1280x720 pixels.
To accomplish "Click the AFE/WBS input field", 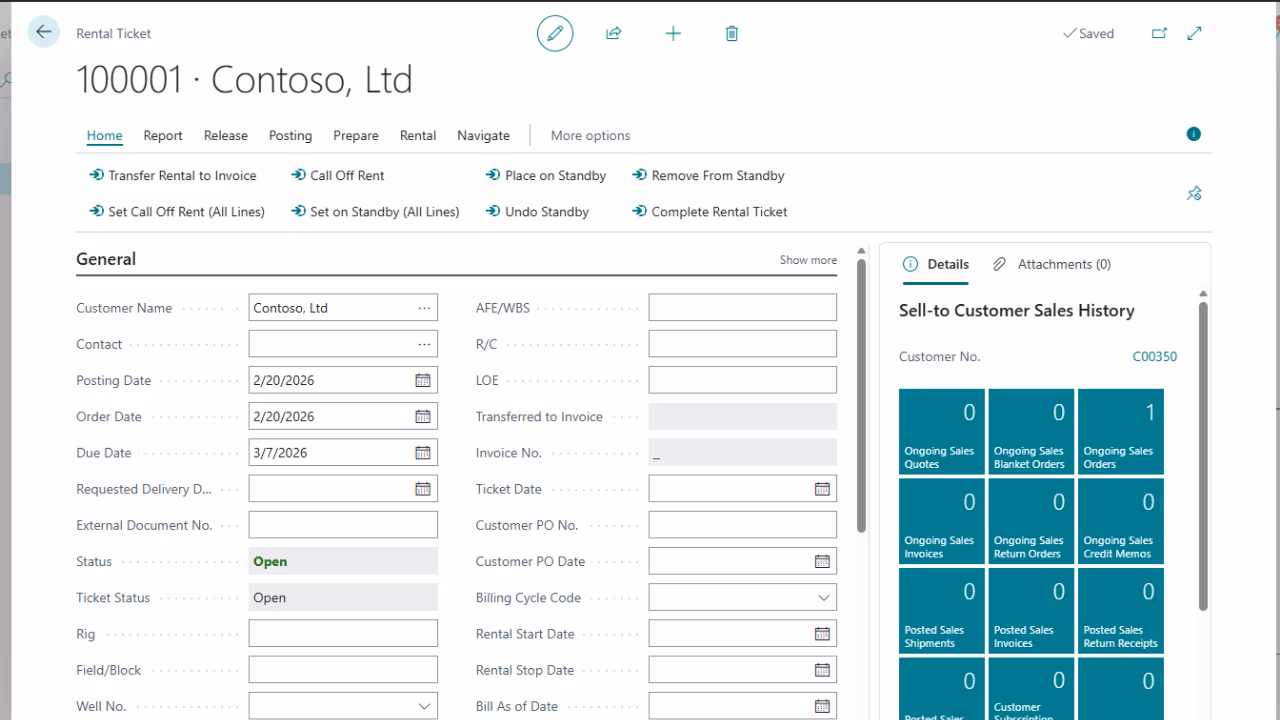I will [743, 308].
